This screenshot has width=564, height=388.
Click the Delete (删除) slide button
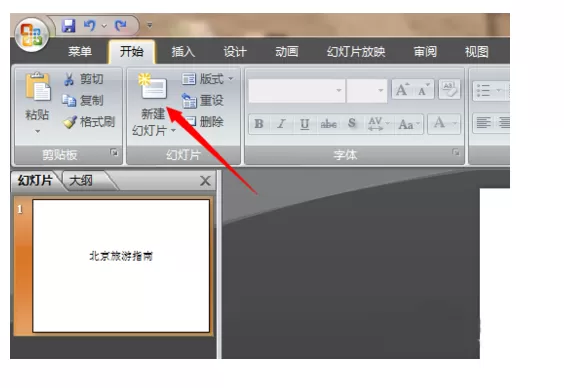tap(206, 122)
